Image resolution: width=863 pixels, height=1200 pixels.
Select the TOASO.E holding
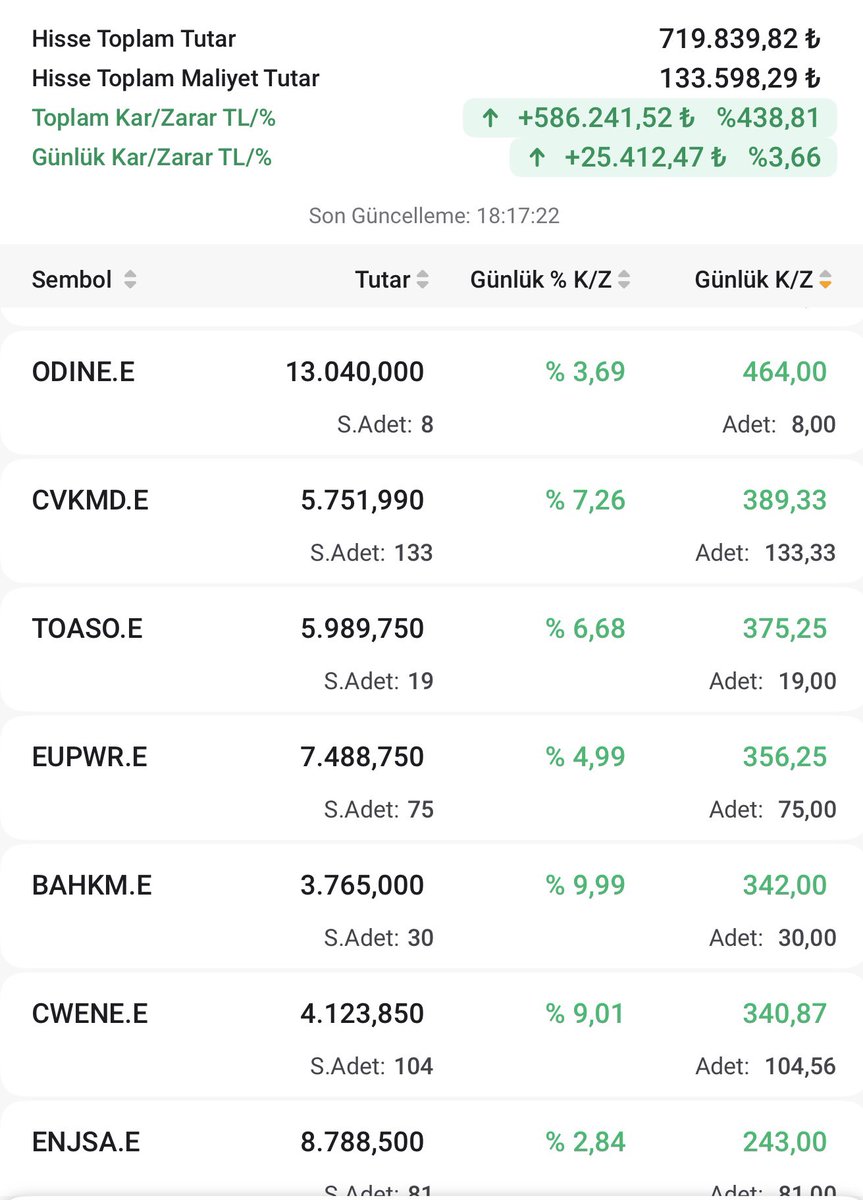(431, 650)
